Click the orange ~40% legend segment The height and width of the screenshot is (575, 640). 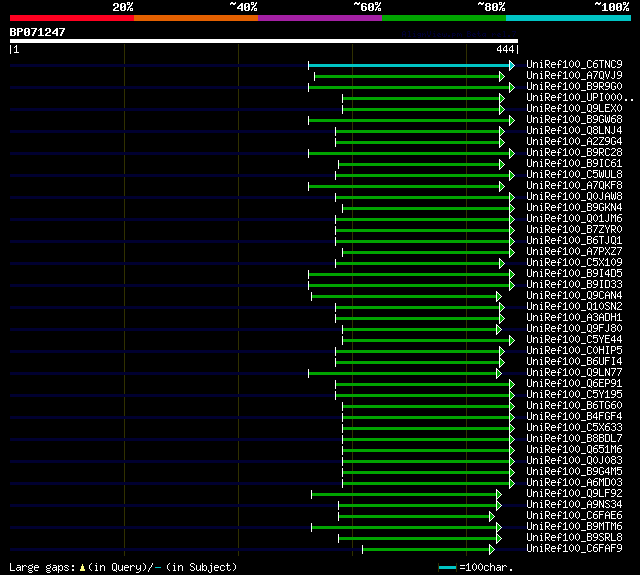point(196,18)
